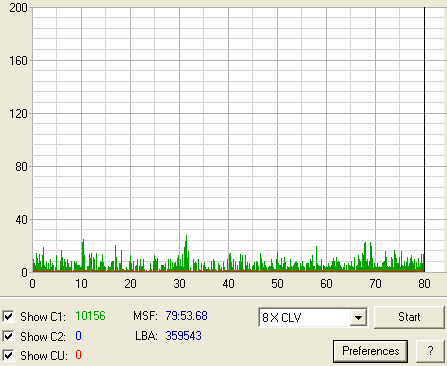Open help with the question mark button
This screenshot has width=447, height=366.
[x=430, y=351]
